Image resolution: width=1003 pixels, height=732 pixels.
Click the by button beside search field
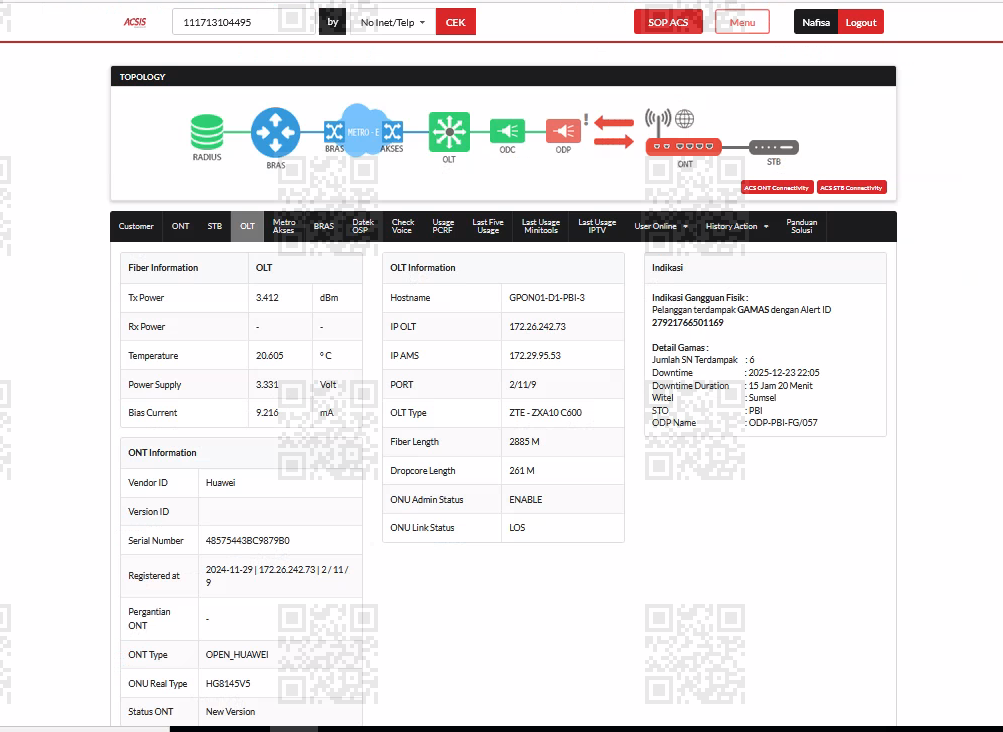click(x=333, y=22)
